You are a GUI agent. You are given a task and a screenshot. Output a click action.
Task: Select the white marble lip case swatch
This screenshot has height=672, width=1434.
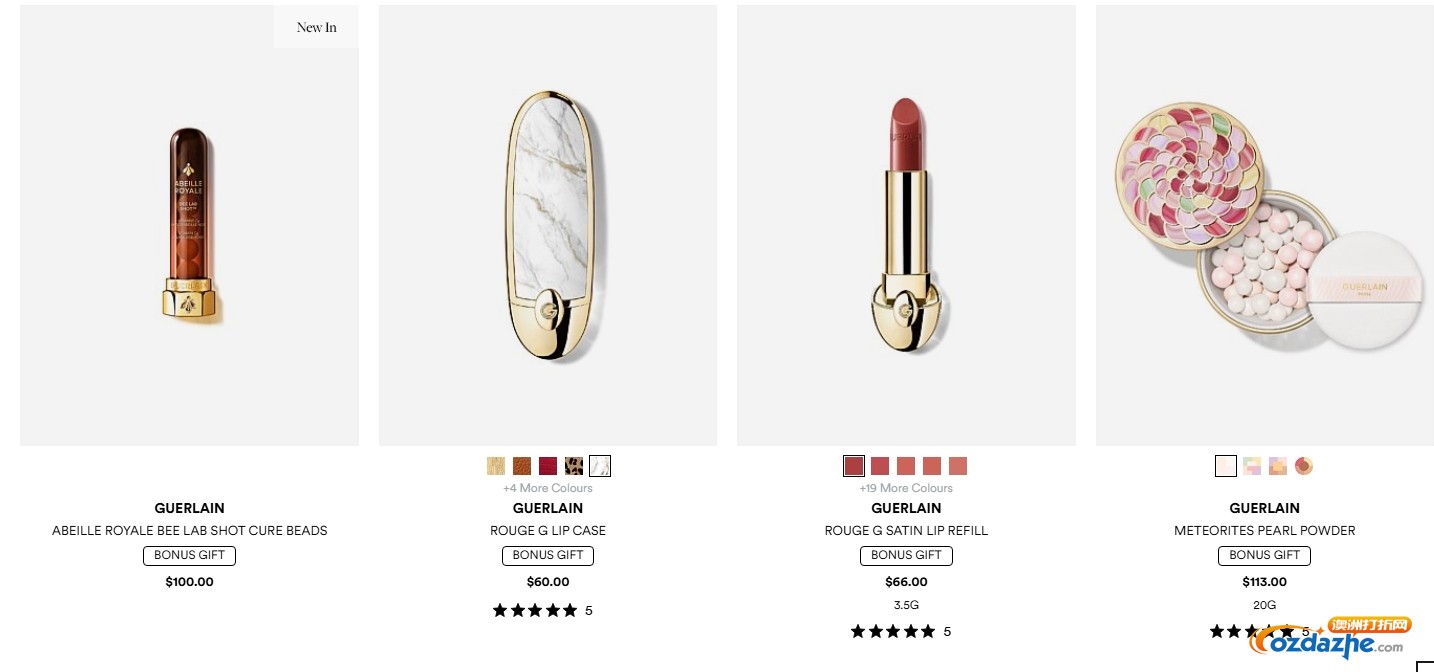[x=600, y=466]
